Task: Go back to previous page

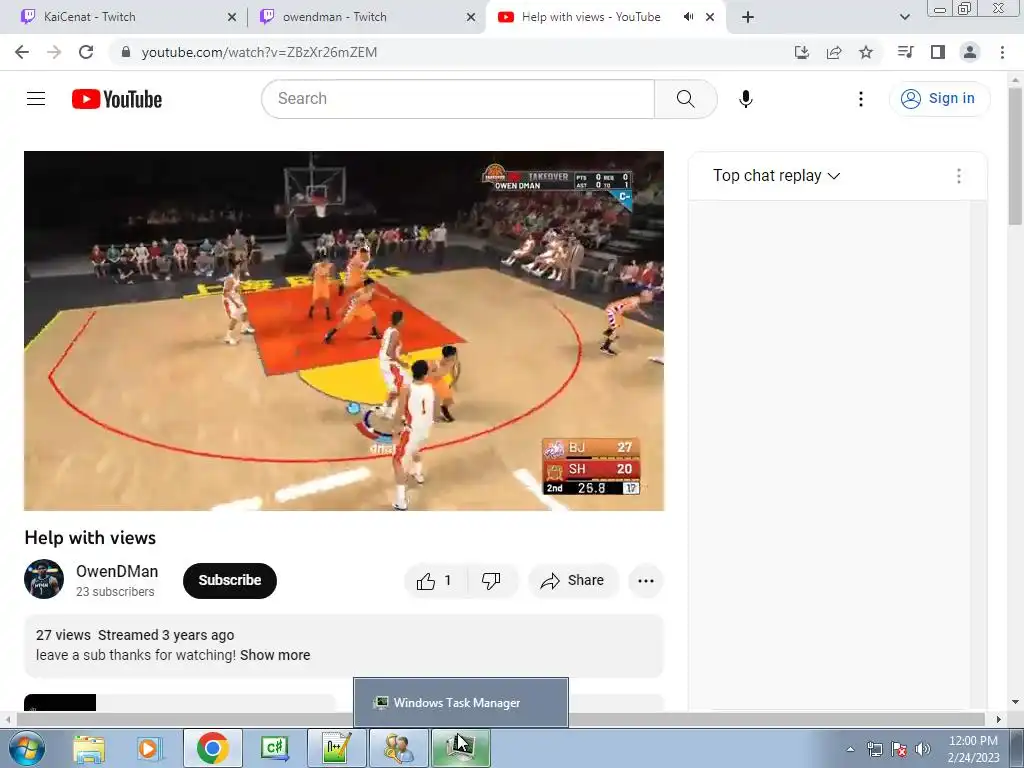Action: tap(22, 52)
